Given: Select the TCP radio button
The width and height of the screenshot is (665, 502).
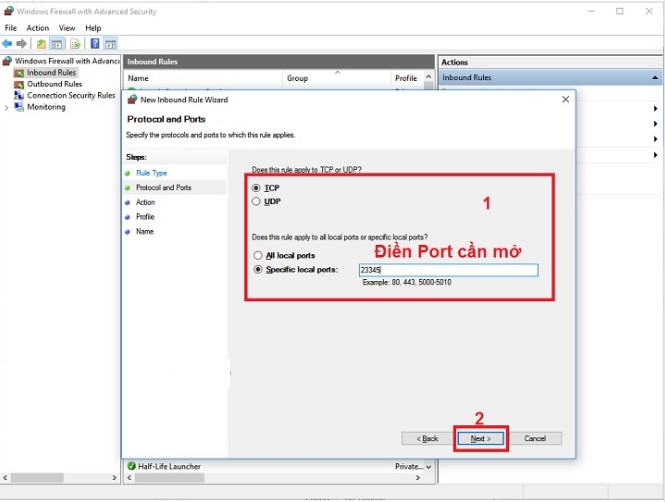Looking at the screenshot, I should click(x=257, y=187).
